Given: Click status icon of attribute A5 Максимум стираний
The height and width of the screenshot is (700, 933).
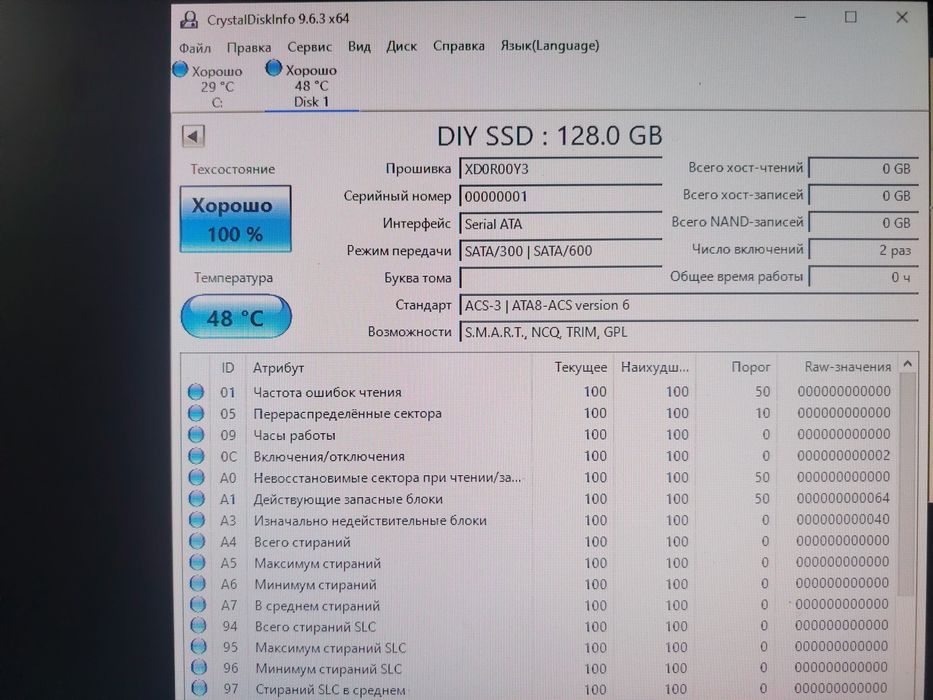Looking at the screenshot, I should 197,562.
